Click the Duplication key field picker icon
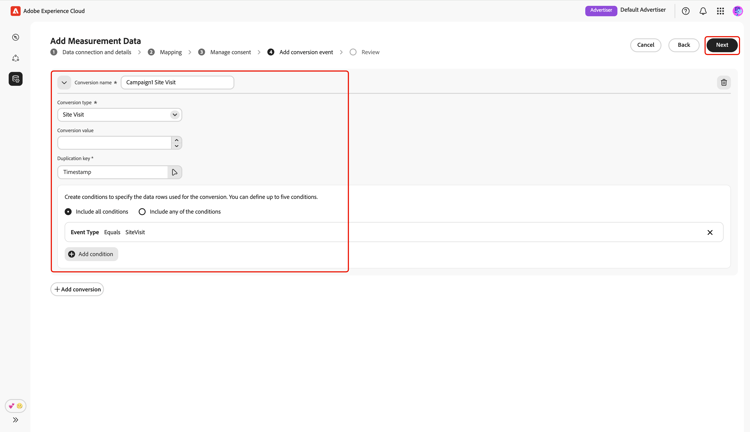Screen dimensions: 750x432 click(175, 172)
